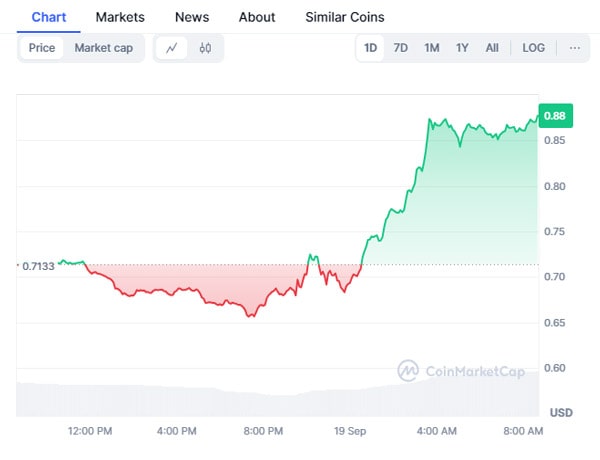Select the 7D time range
The height and width of the screenshot is (460, 600).
[x=400, y=48]
